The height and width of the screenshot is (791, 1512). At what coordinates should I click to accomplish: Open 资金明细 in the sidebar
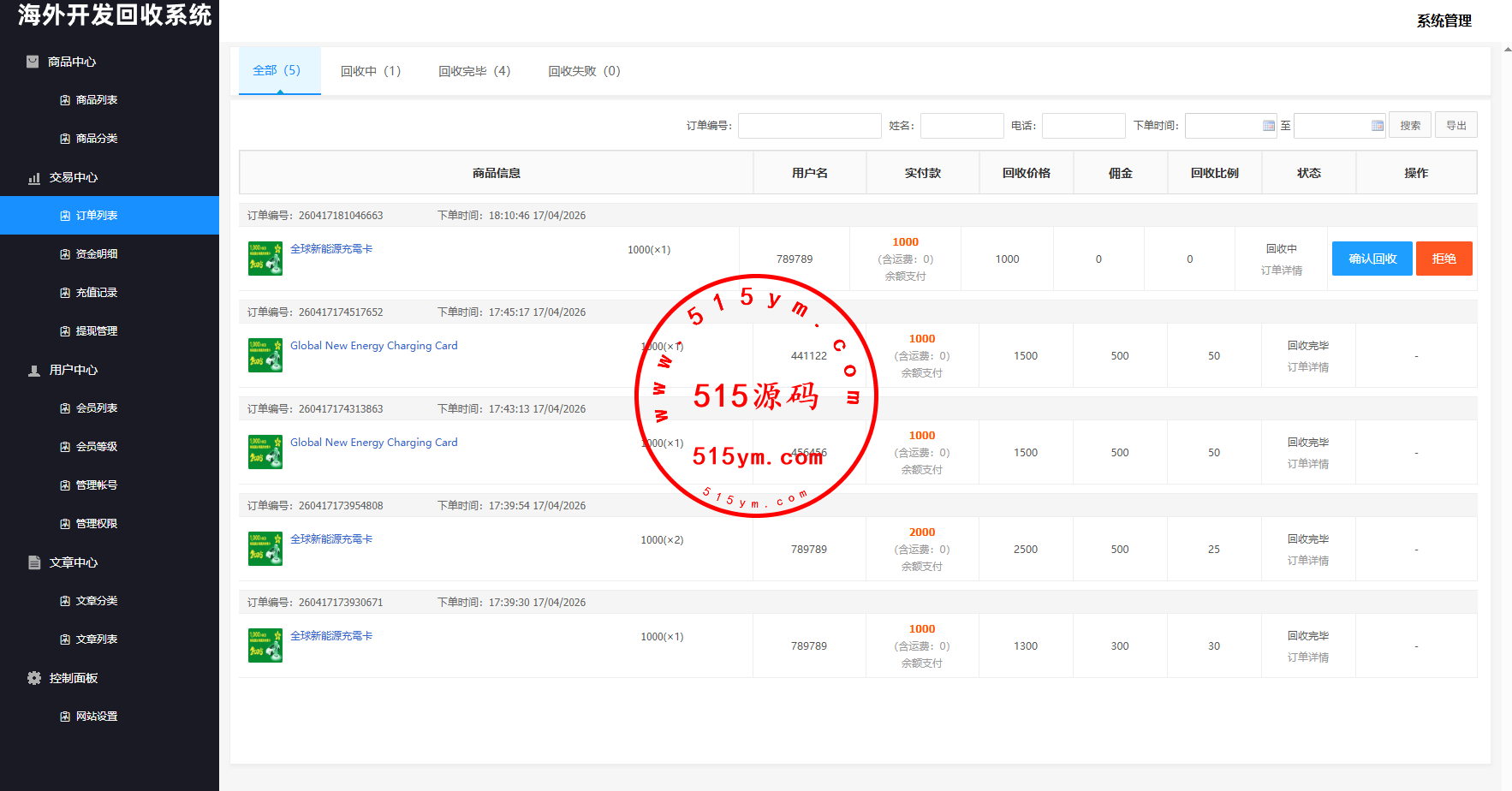pyautogui.click(x=97, y=254)
